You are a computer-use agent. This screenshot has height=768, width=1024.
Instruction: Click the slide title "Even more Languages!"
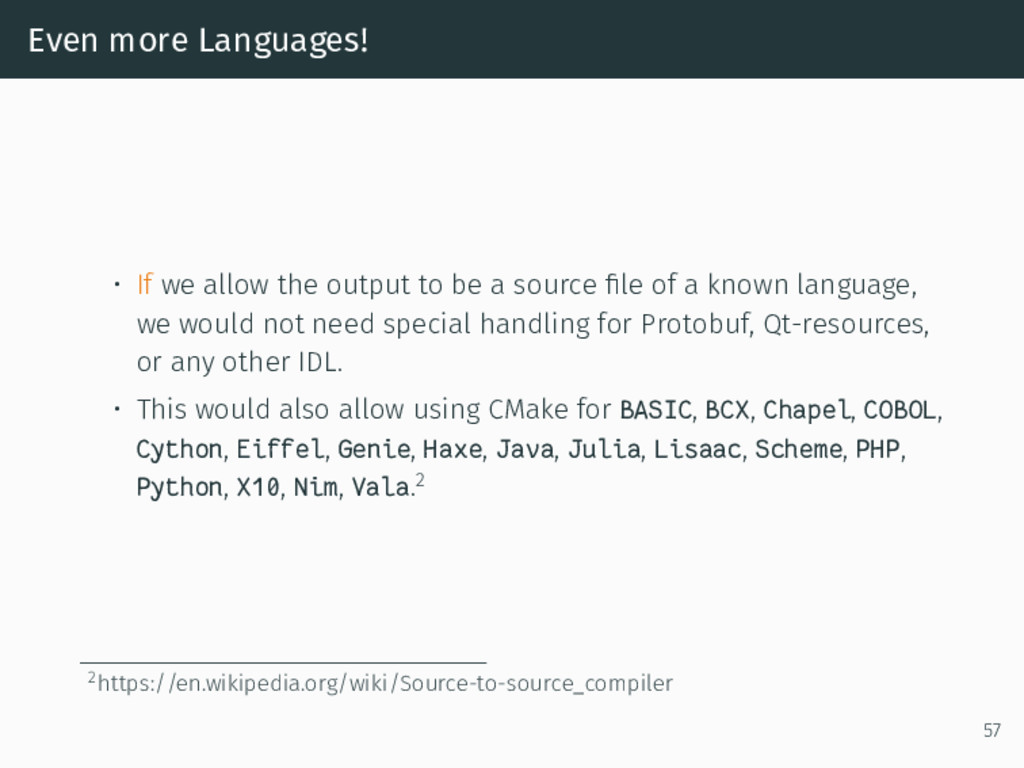click(x=198, y=40)
